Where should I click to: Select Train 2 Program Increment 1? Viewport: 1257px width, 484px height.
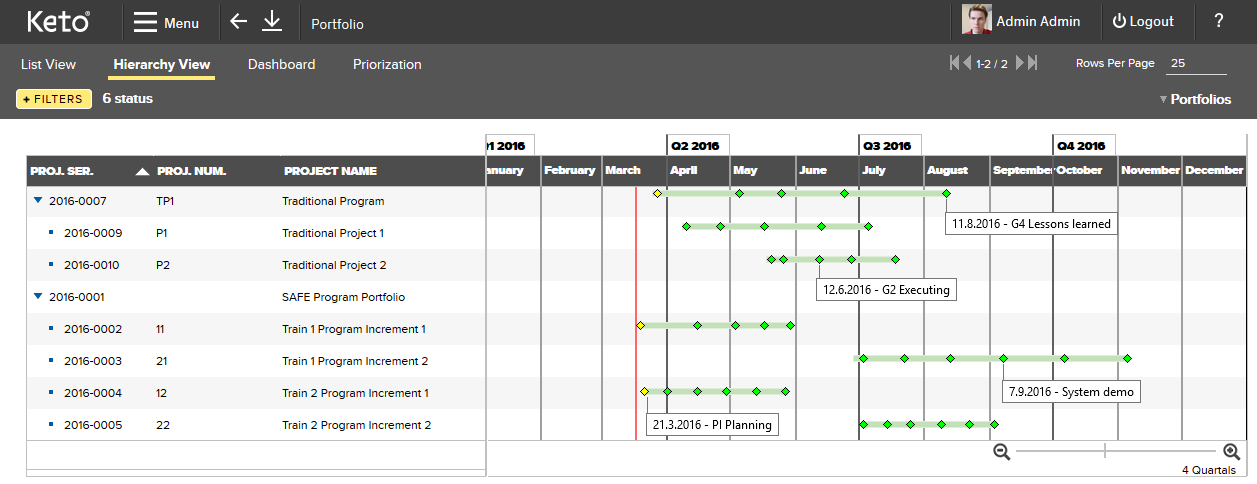(356, 393)
